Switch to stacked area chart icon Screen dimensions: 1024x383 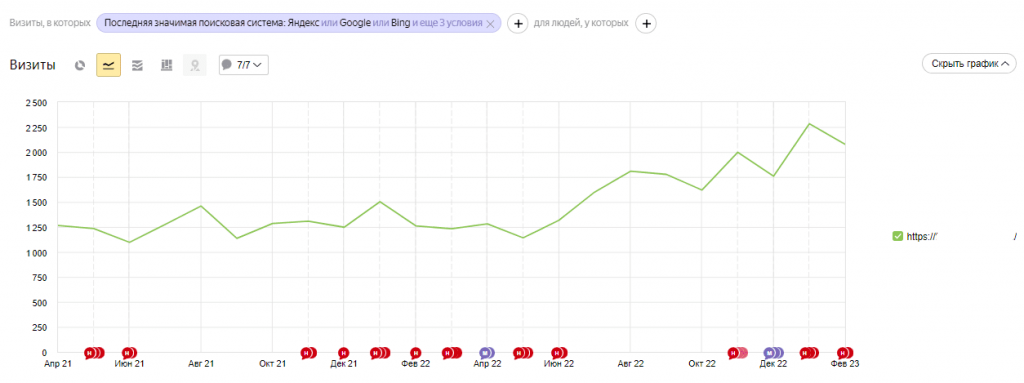click(137, 65)
